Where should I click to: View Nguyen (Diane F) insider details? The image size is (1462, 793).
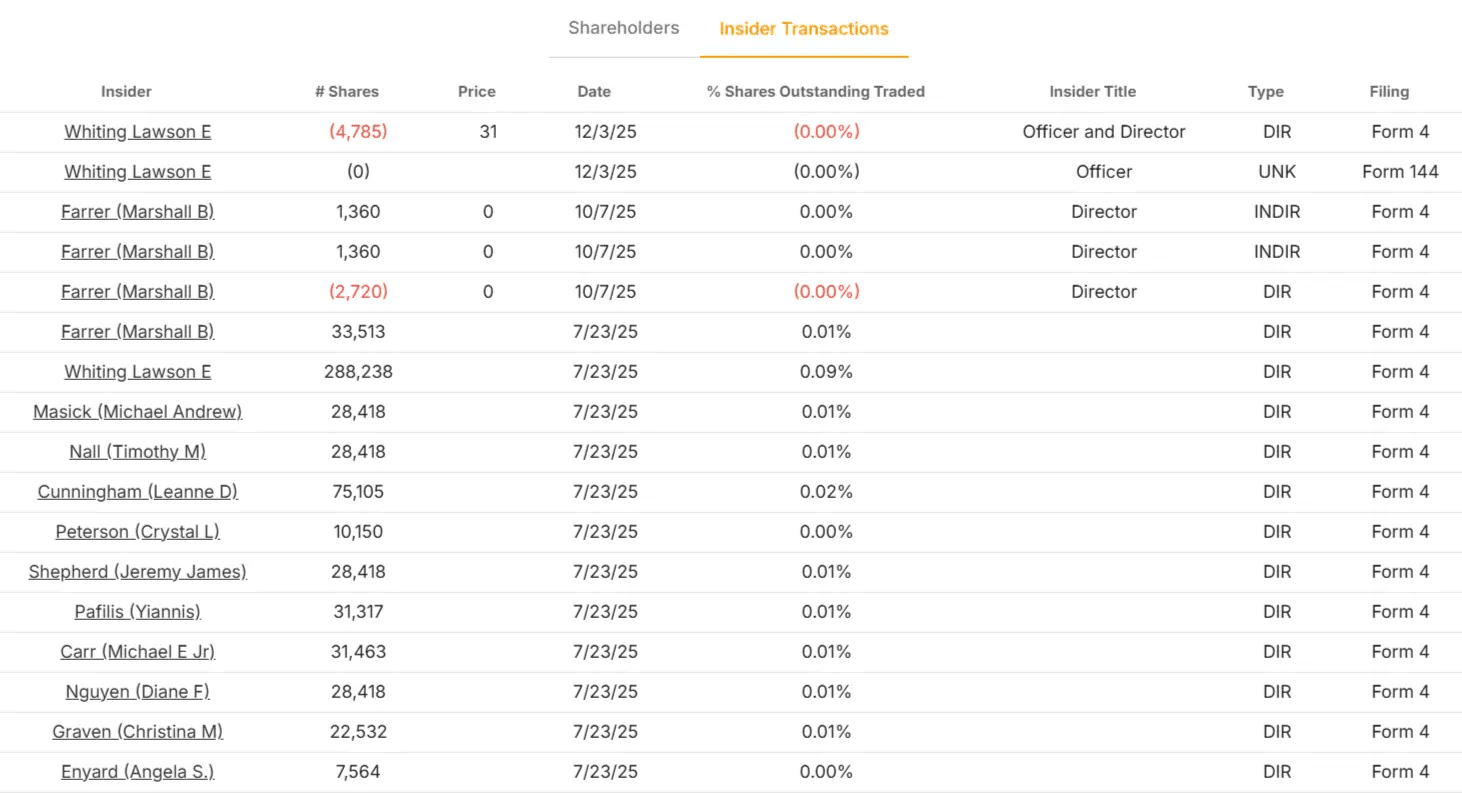(x=137, y=692)
